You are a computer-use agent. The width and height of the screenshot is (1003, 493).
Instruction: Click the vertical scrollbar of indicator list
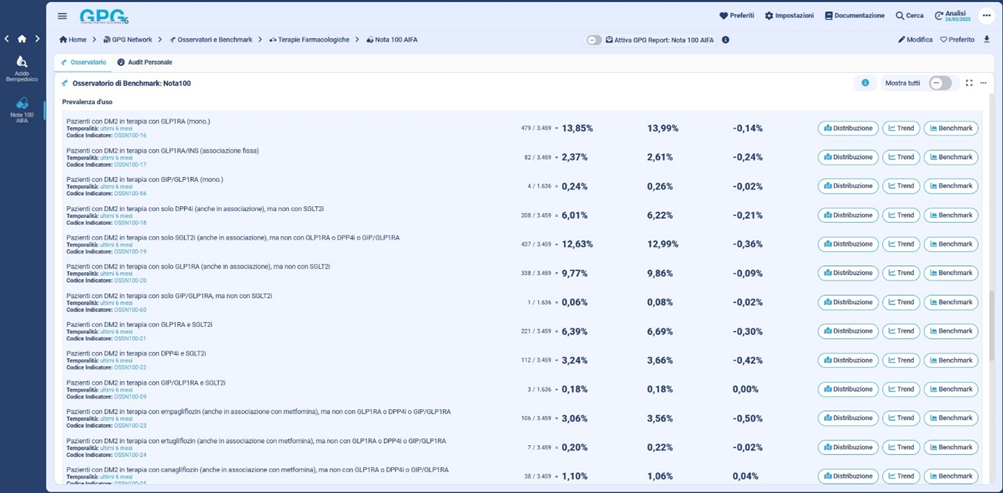click(x=991, y=320)
